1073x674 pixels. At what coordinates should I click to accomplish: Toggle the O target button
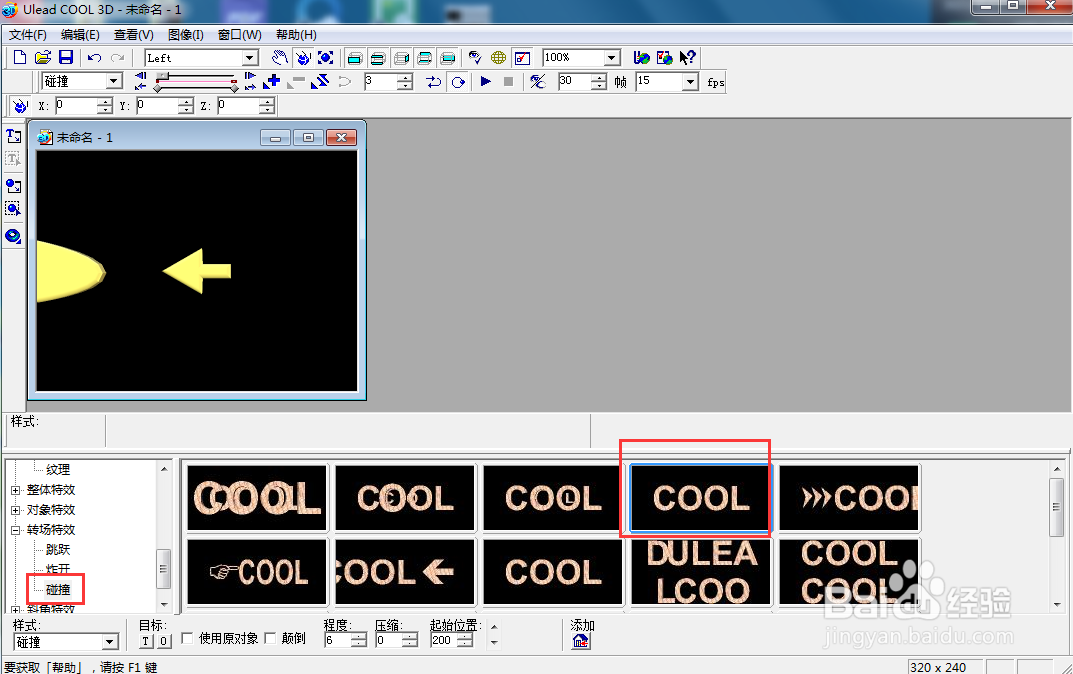tap(164, 641)
